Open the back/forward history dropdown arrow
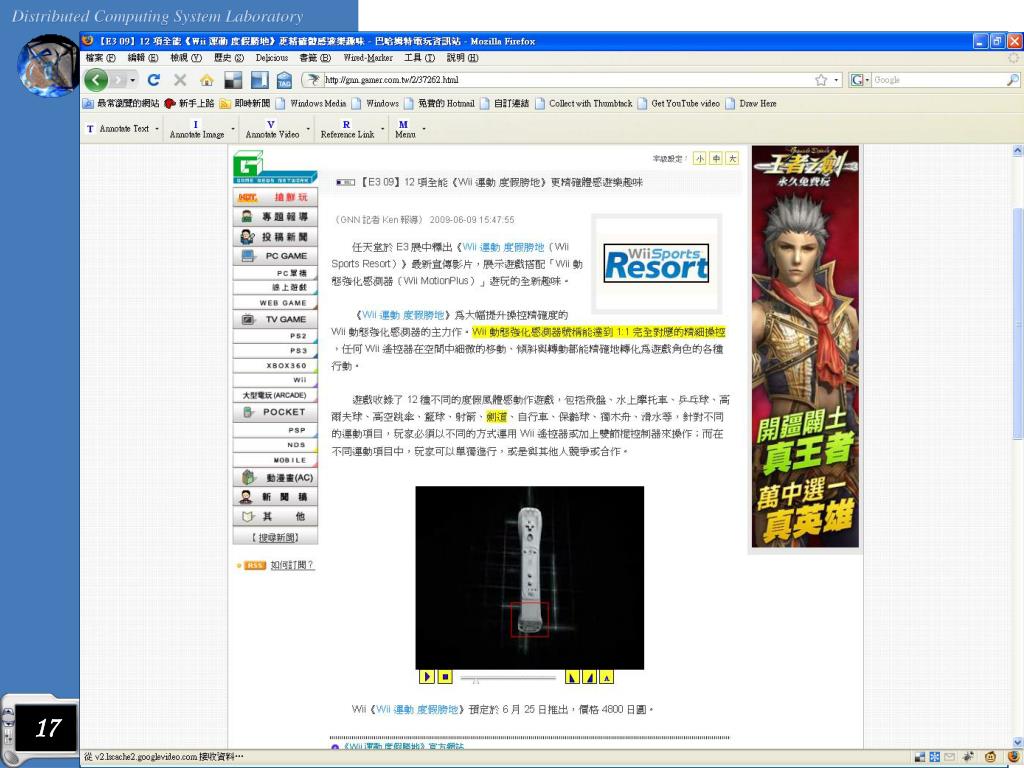The height and width of the screenshot is (768, 1024). (133, 80)
